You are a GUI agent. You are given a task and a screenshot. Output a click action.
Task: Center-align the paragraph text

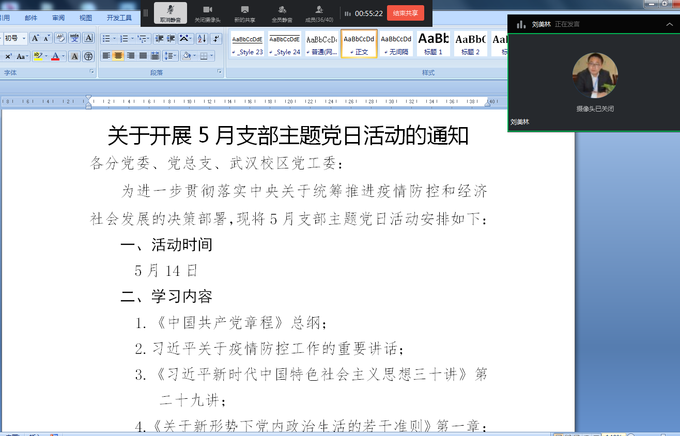pos(118,56)
